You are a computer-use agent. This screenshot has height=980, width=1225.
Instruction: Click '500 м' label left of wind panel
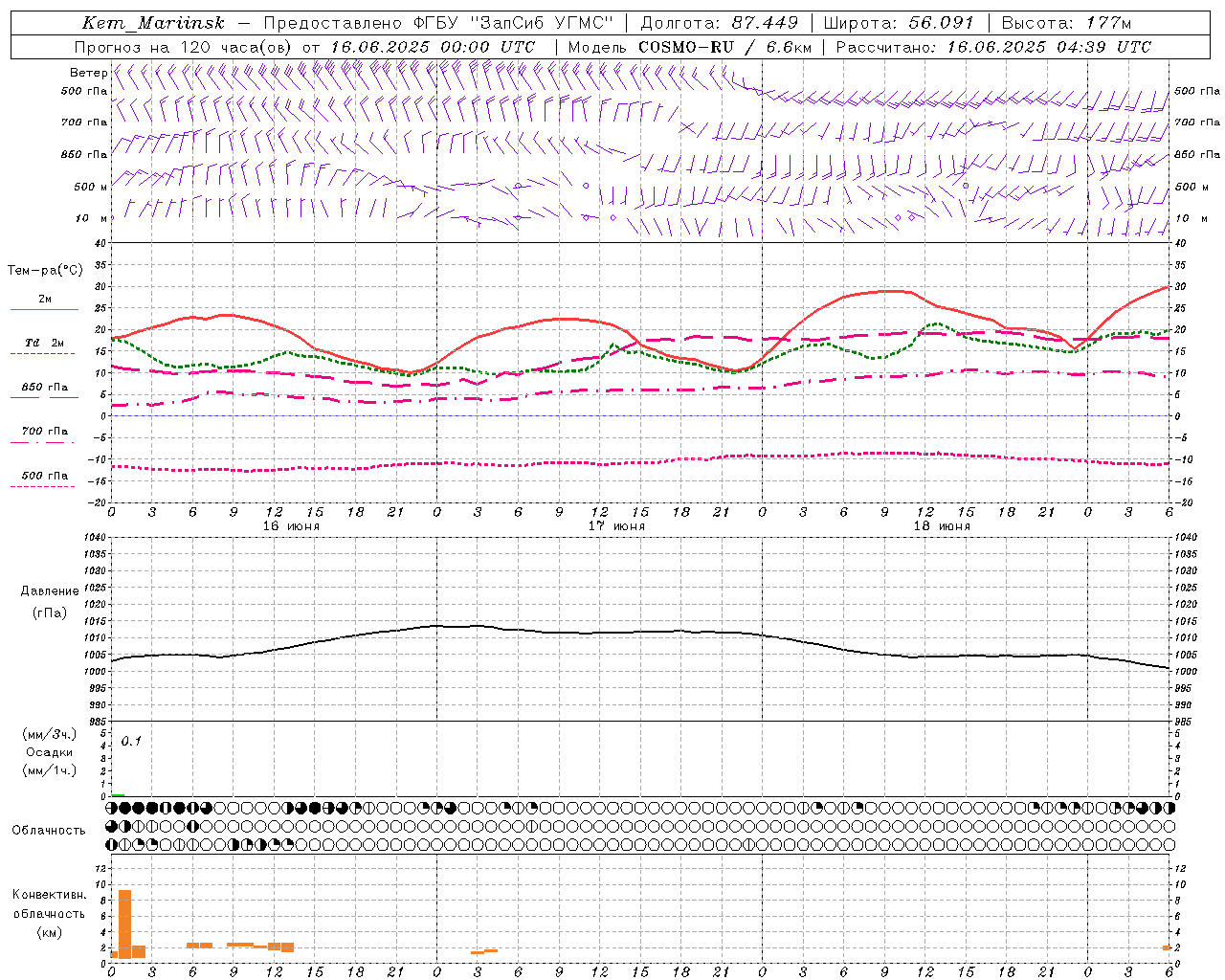(91, 187)
